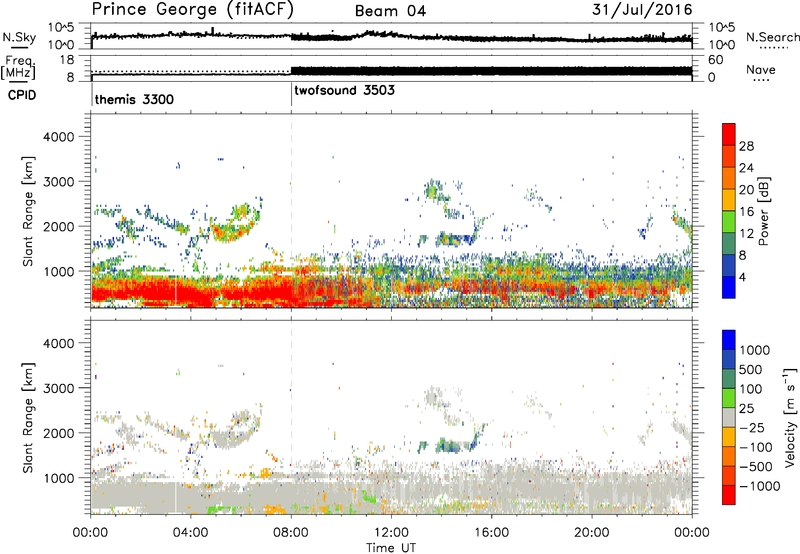Viewport: 800px width, 554px height.
Task: Click the red swatch of Power colorbar
Action: click(729, 134)
